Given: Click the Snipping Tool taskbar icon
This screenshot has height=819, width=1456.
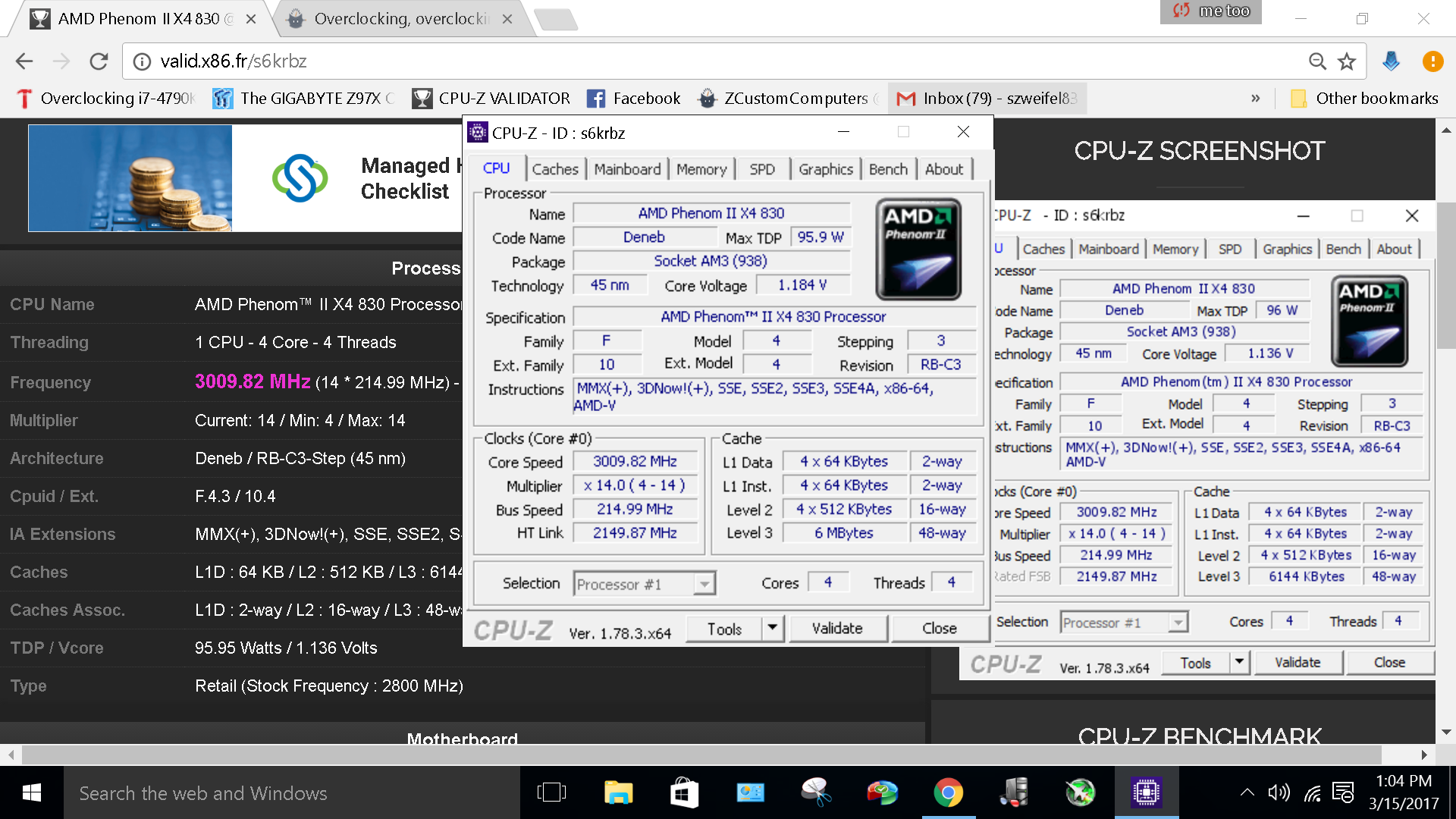Looking at the screenshot, I should tap(816, 793).
